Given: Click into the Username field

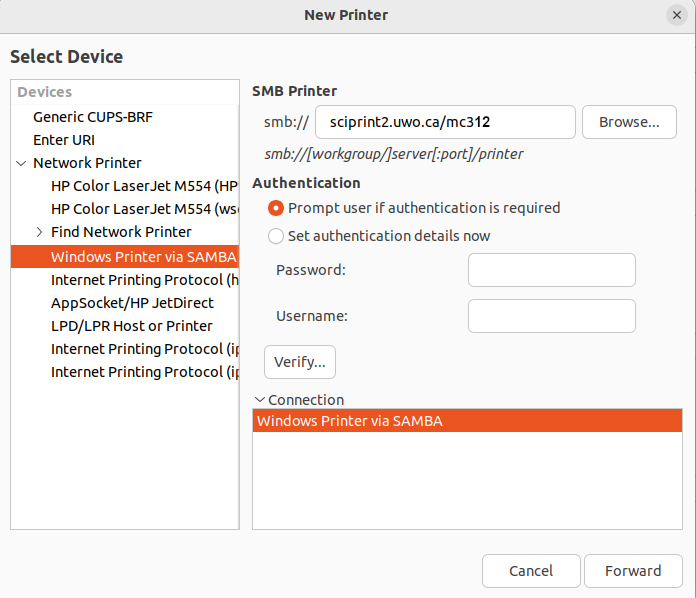Looking at the screenshot, I should pos(552,316).
